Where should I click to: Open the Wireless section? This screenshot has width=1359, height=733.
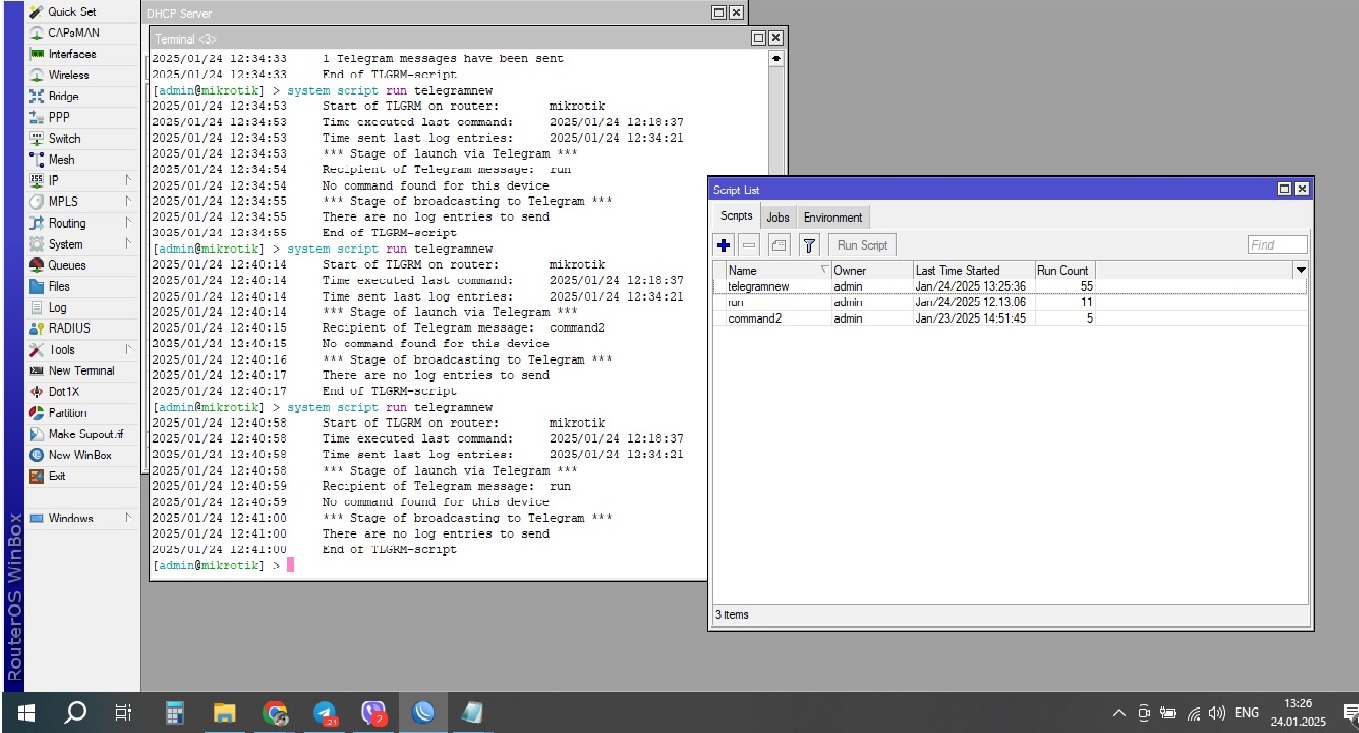point(69,75)
